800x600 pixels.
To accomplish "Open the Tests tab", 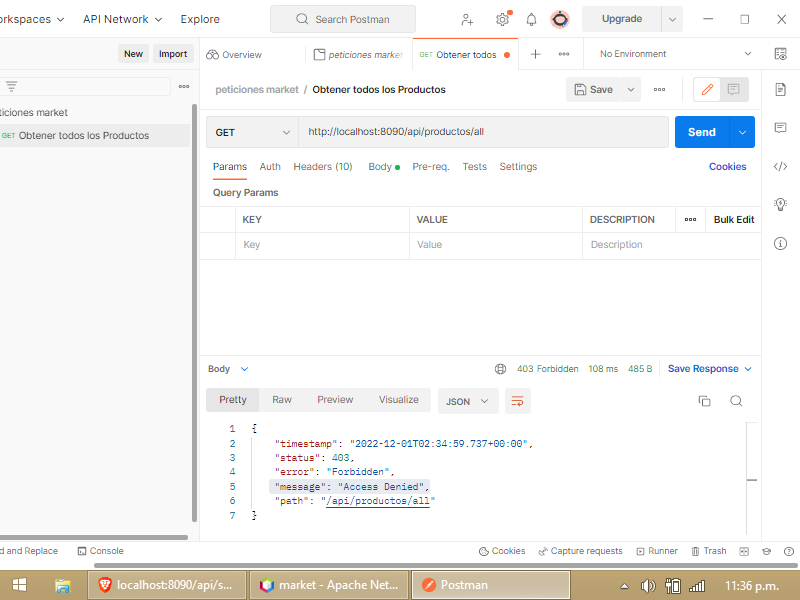I will (474, 167).
